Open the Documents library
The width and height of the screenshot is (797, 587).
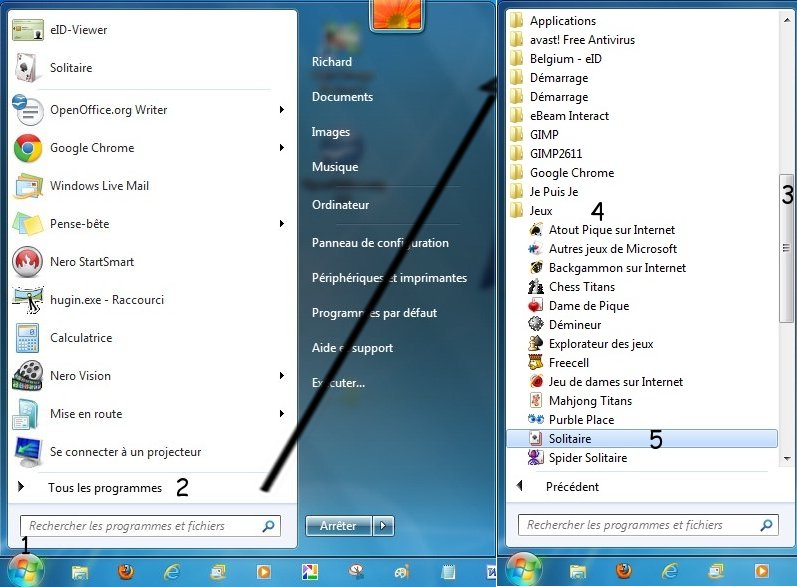(x=343, y=97)
